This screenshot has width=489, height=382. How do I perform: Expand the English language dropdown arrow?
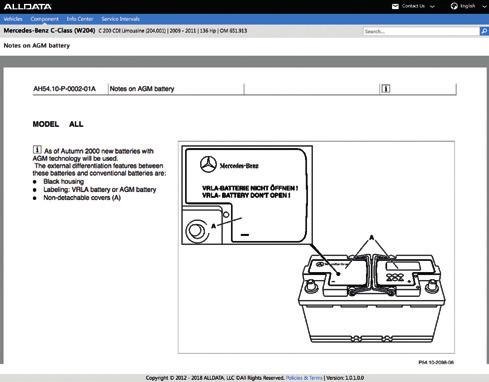[x=484, y=7]
